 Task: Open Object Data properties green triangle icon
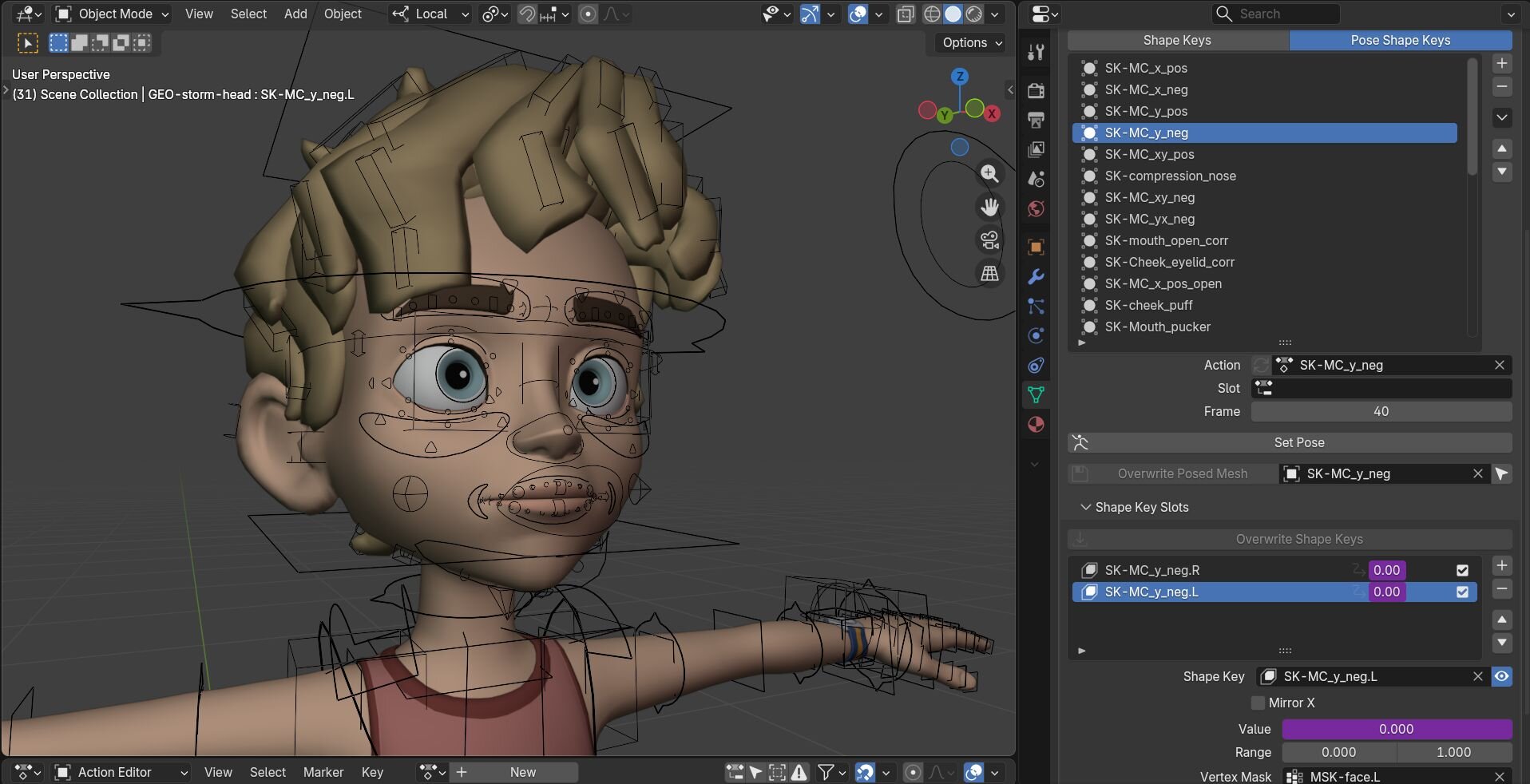point(1036,395)
